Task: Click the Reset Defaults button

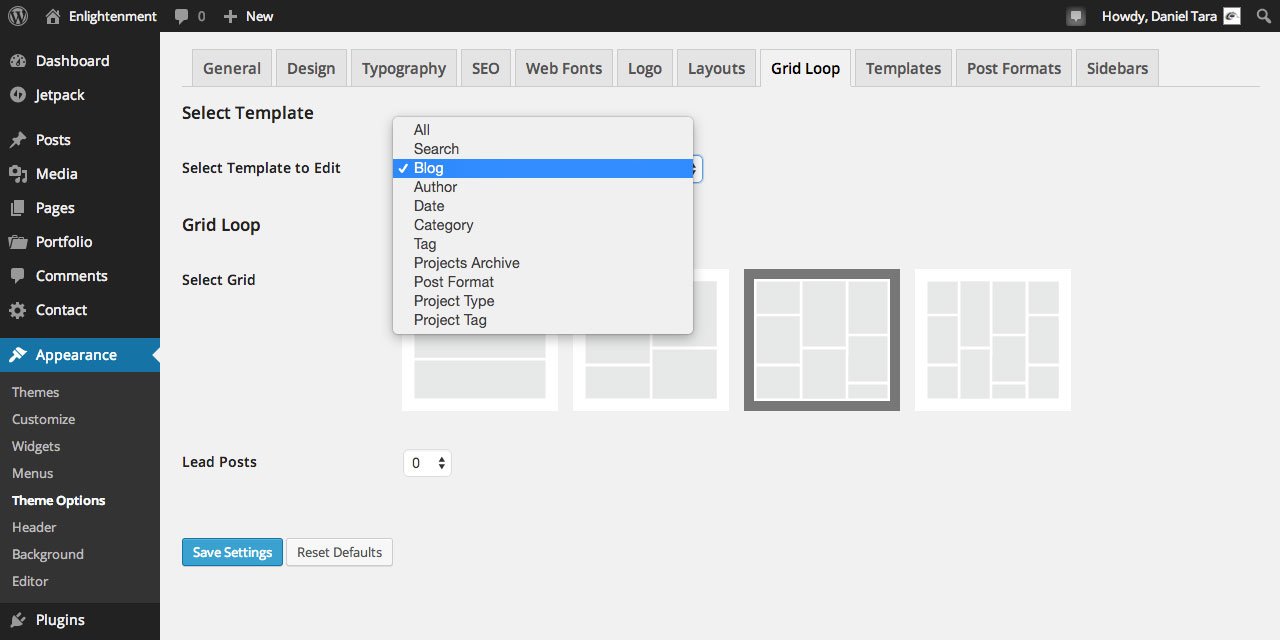Action: 339,552
